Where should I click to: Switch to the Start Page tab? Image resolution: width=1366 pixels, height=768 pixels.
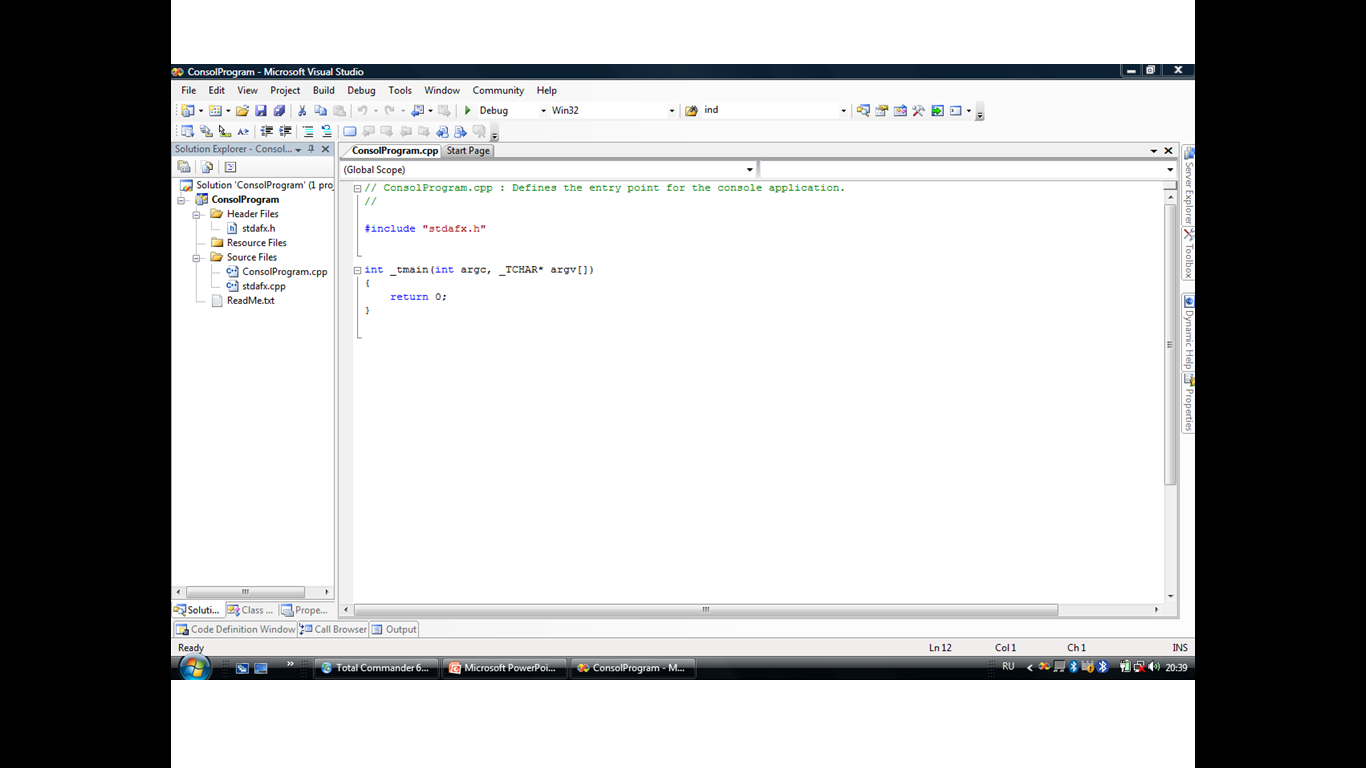point(468,151)
